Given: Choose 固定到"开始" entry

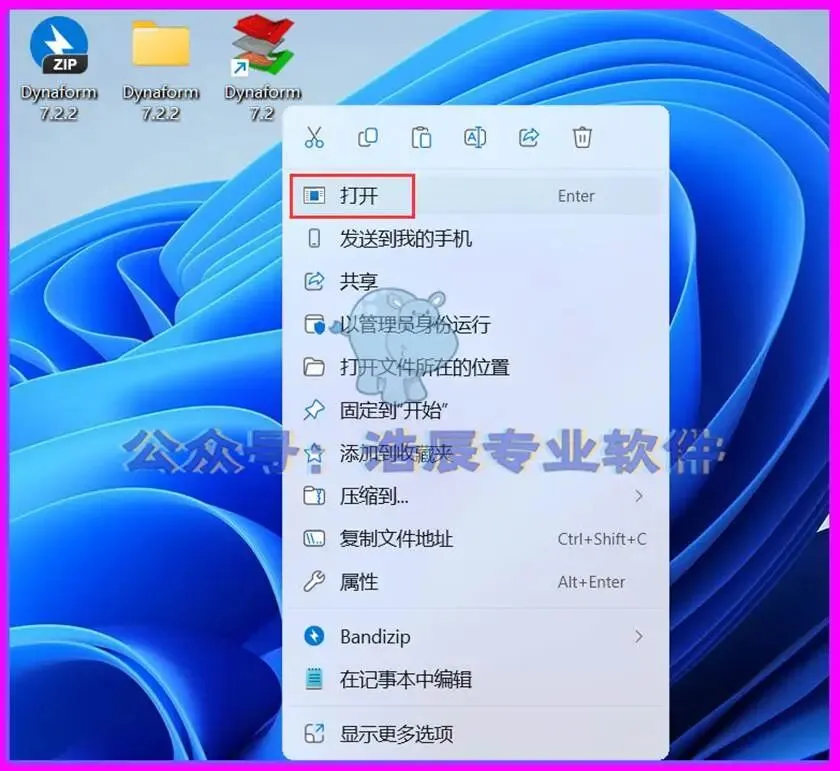Looking at the screenshot, I should [x=475, y=410].
